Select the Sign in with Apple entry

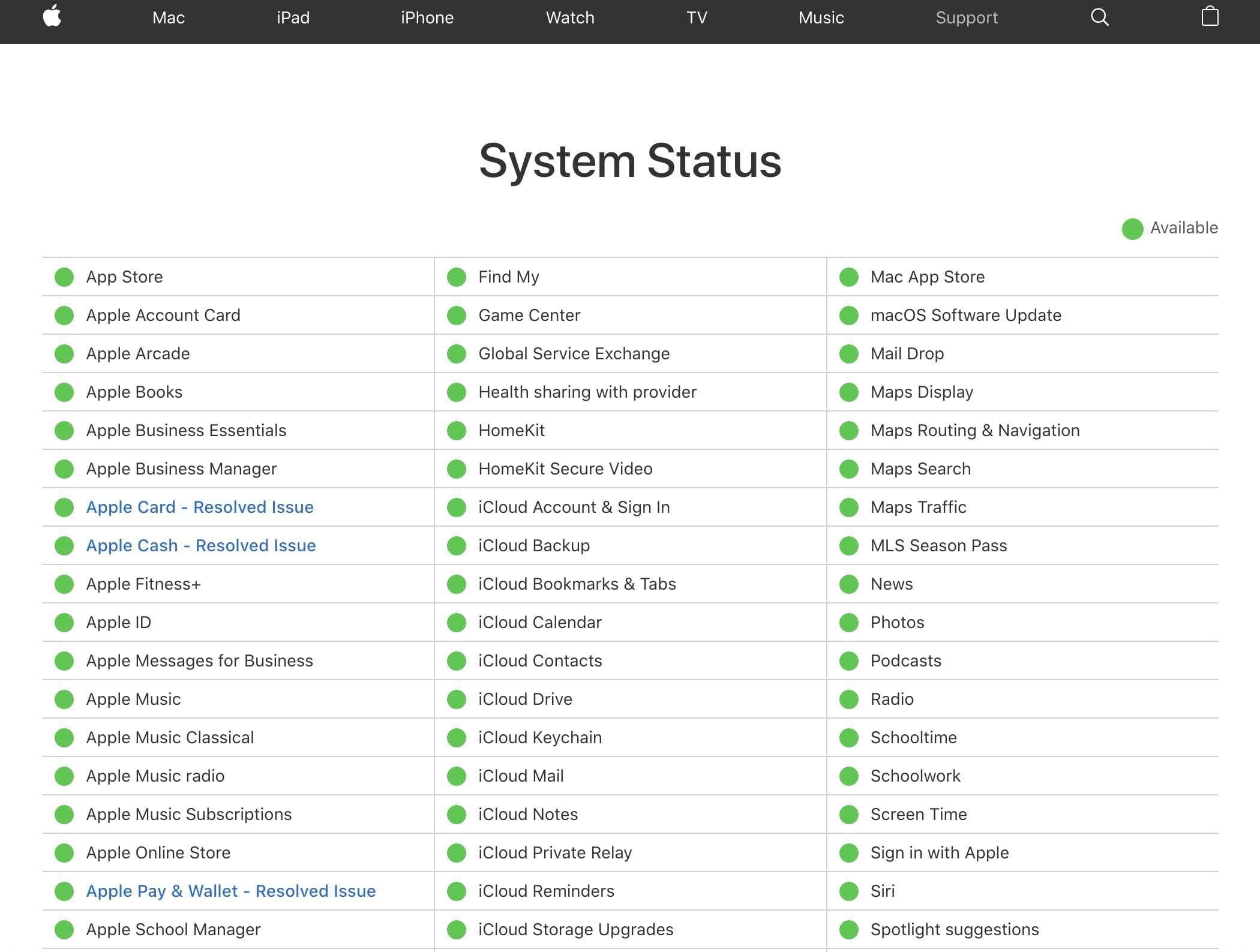pyautogui.click(x=940, y=853)
